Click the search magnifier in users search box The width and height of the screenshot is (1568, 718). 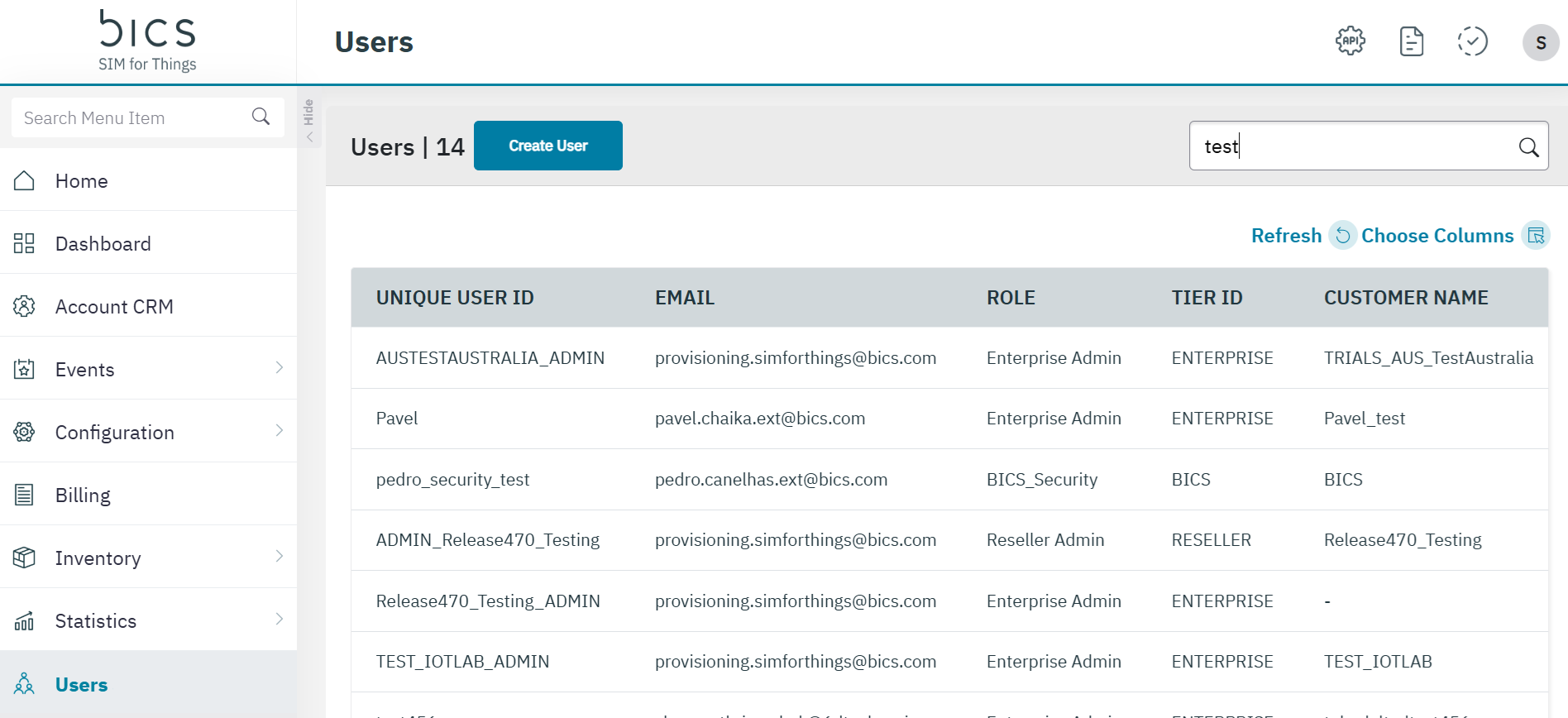pos(1528,147)
